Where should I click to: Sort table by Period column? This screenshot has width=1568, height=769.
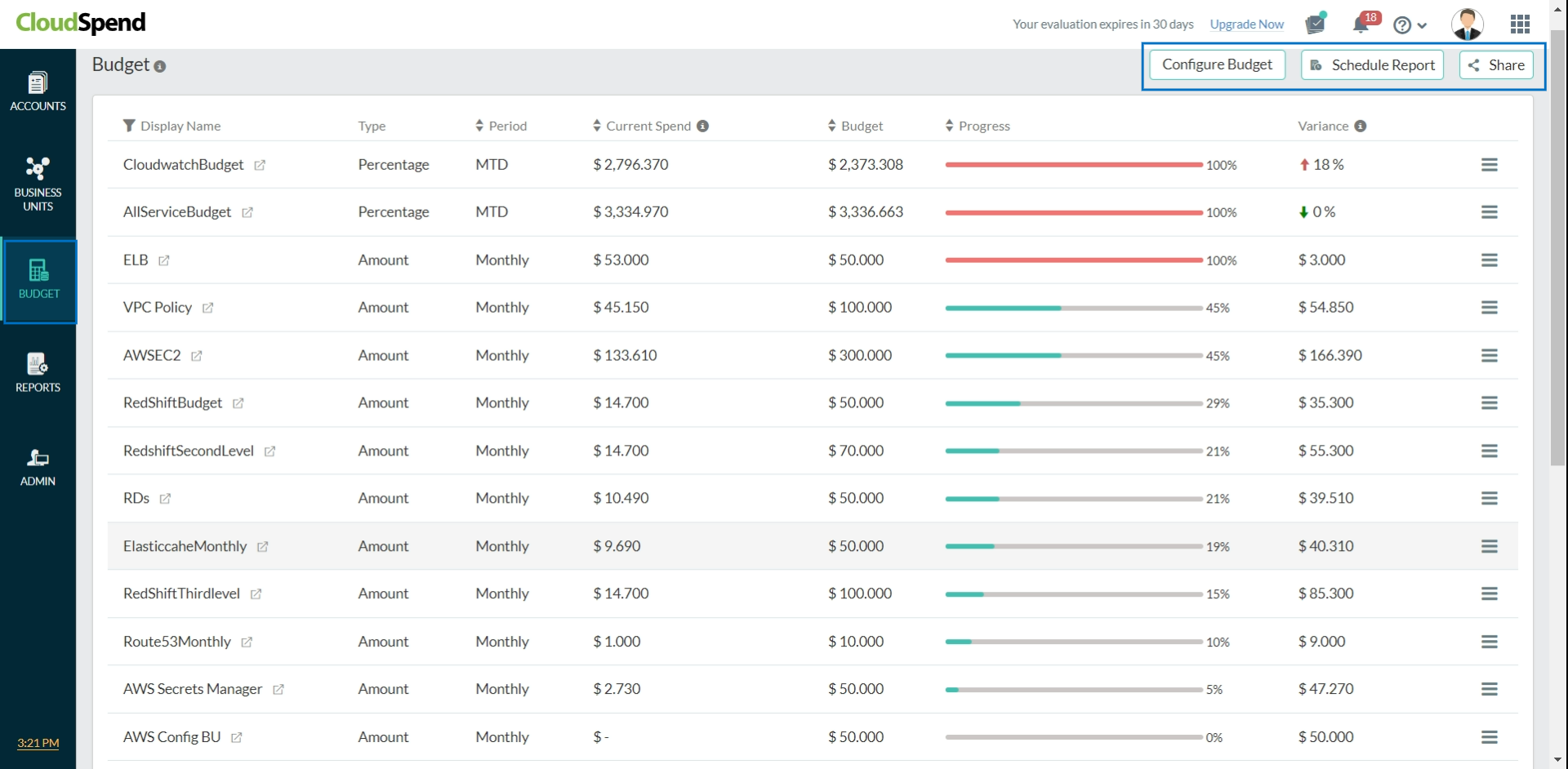click(479, 126)
